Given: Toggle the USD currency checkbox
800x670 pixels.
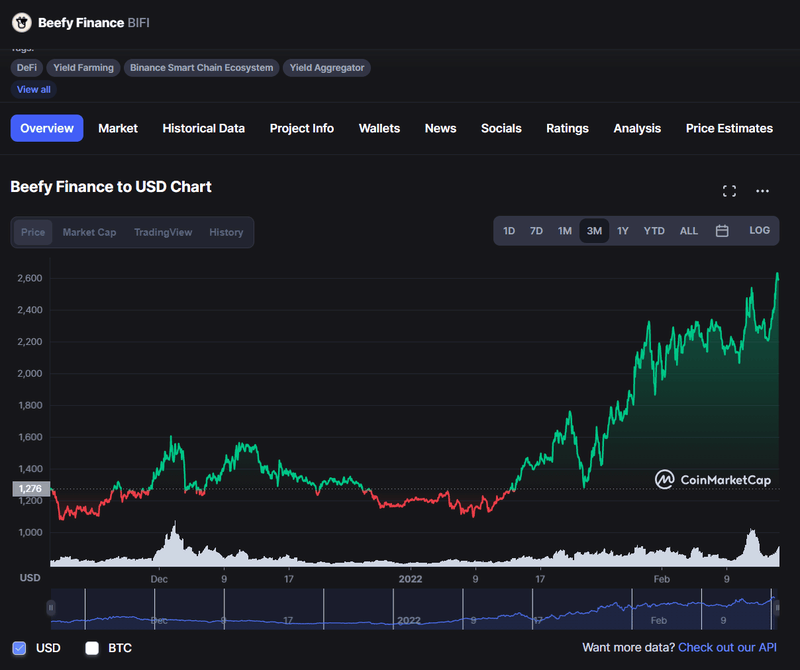Looking at the screenshot, I should pyautogui.click(x=19, y=648).
